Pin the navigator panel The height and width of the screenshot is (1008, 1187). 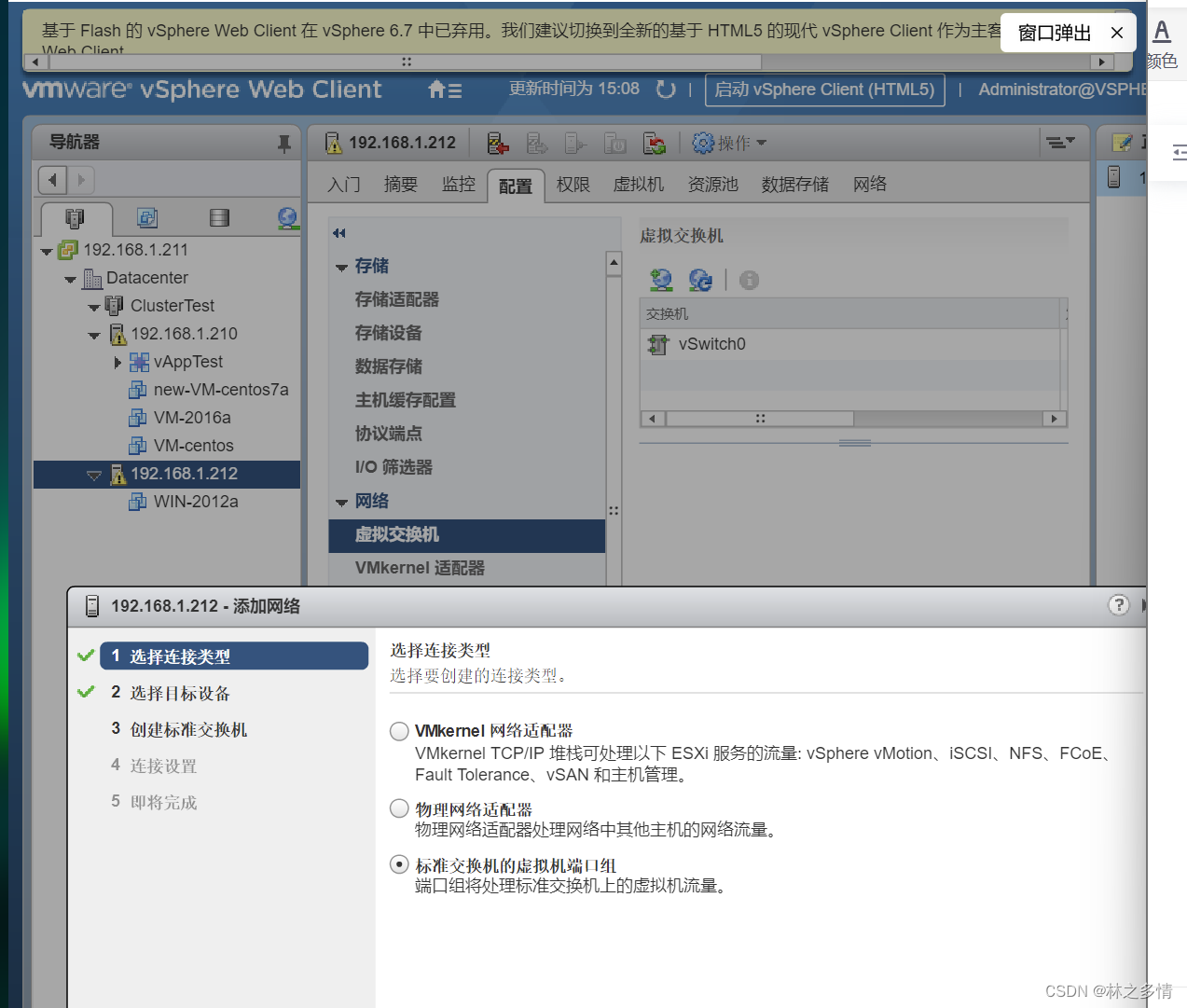point(284,143)
